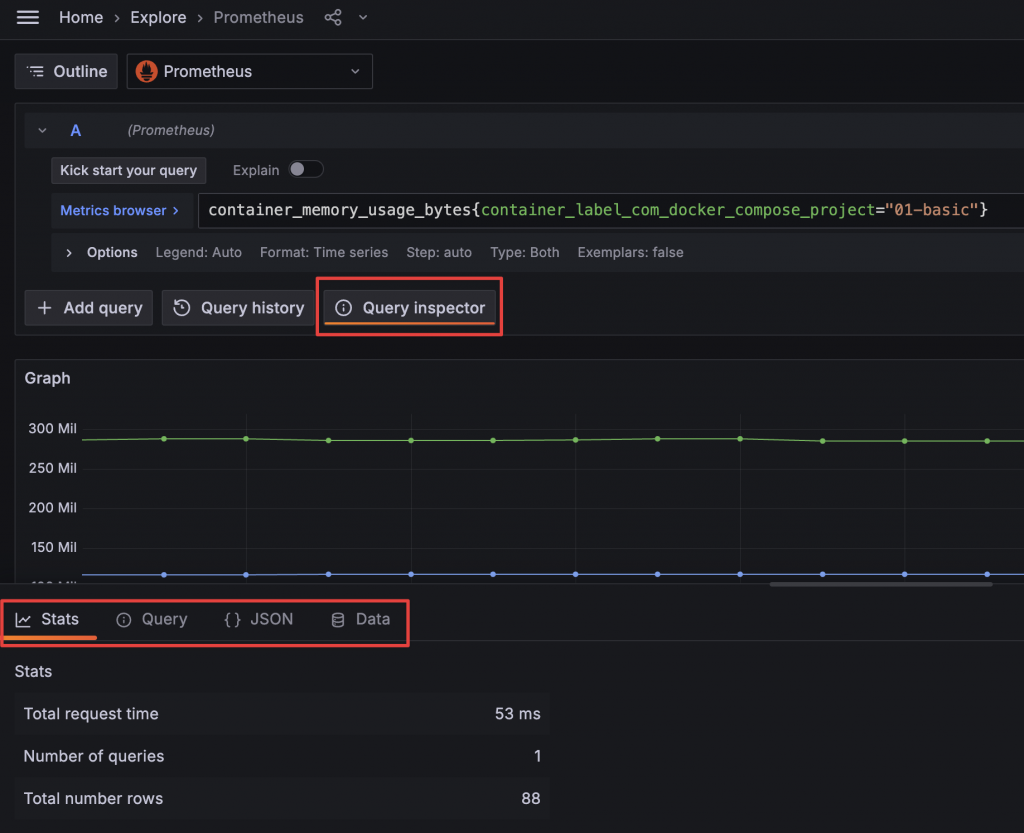Click Add query button

coord(89,308)
